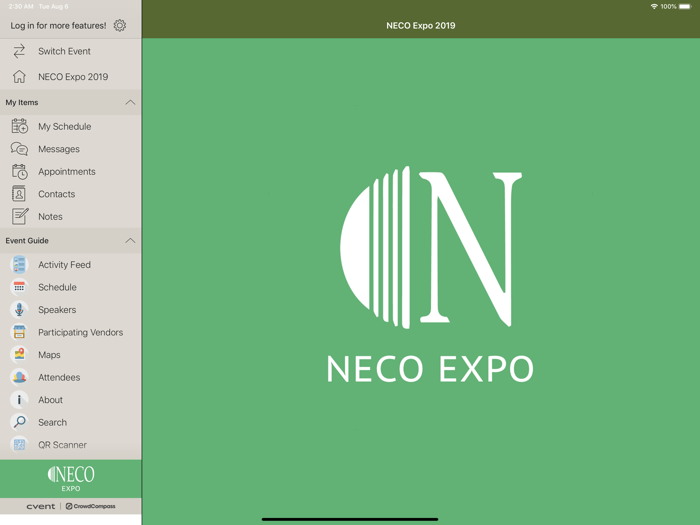Viewport: 700px width, 525px height.
Task: Tap the Notes pencil icon
Action: (x=20, y=216)
